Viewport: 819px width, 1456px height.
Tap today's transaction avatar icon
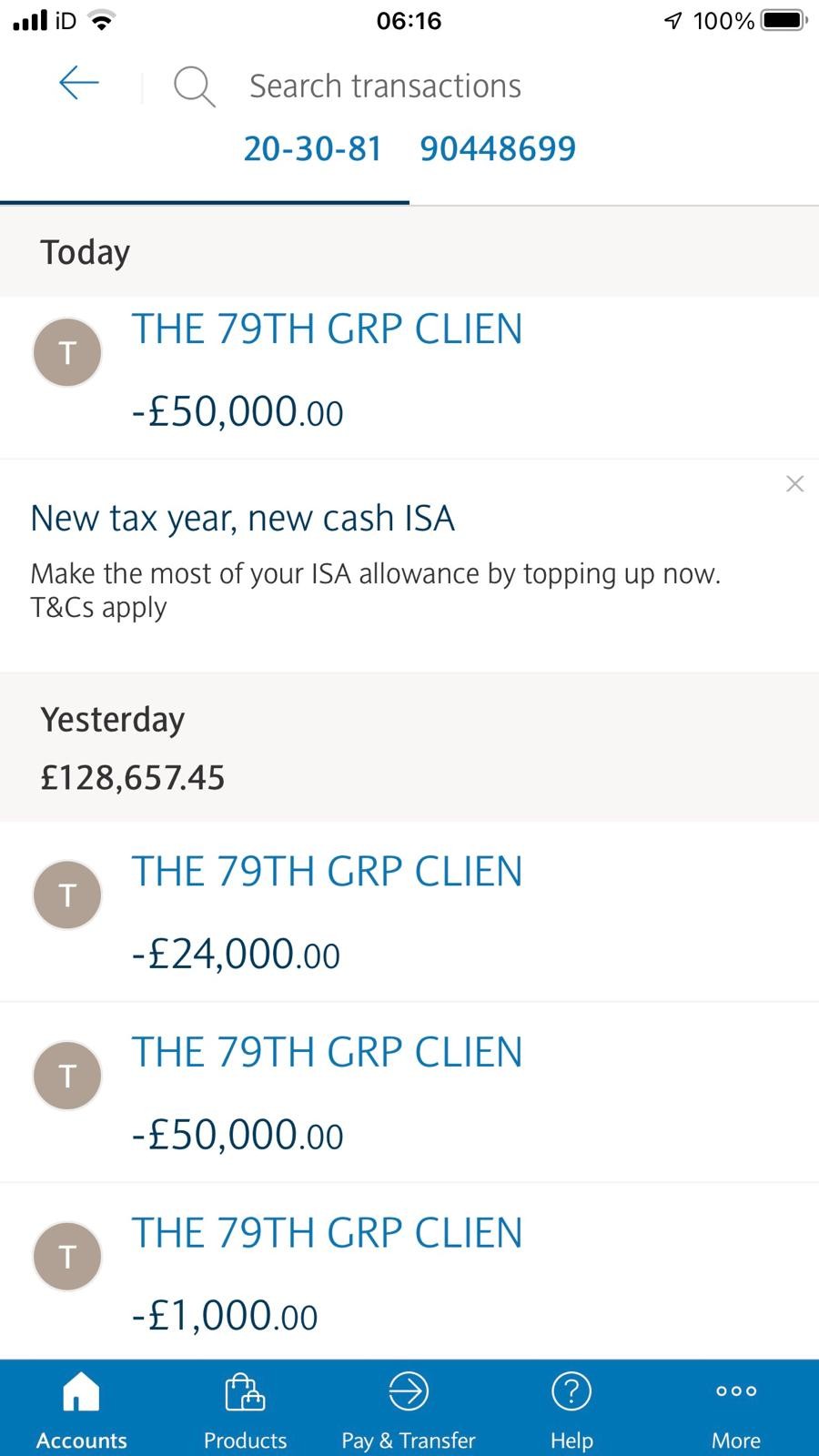(67, 352)
